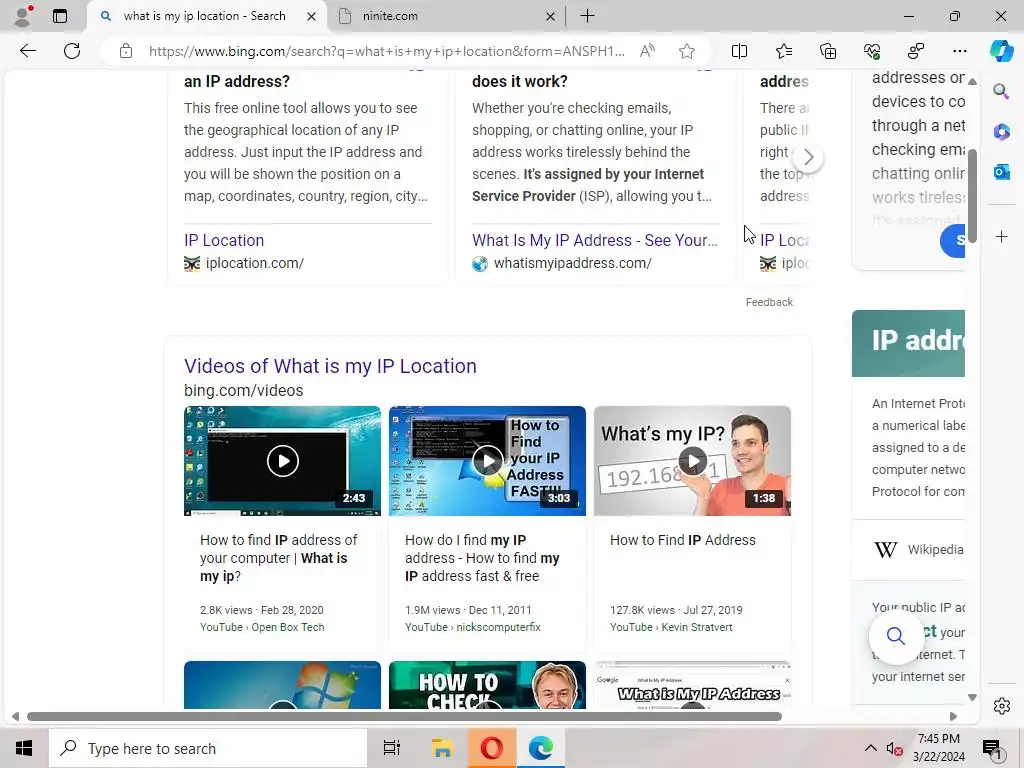
Task: Click the floating search magnifier button
Action: point(895,635)
